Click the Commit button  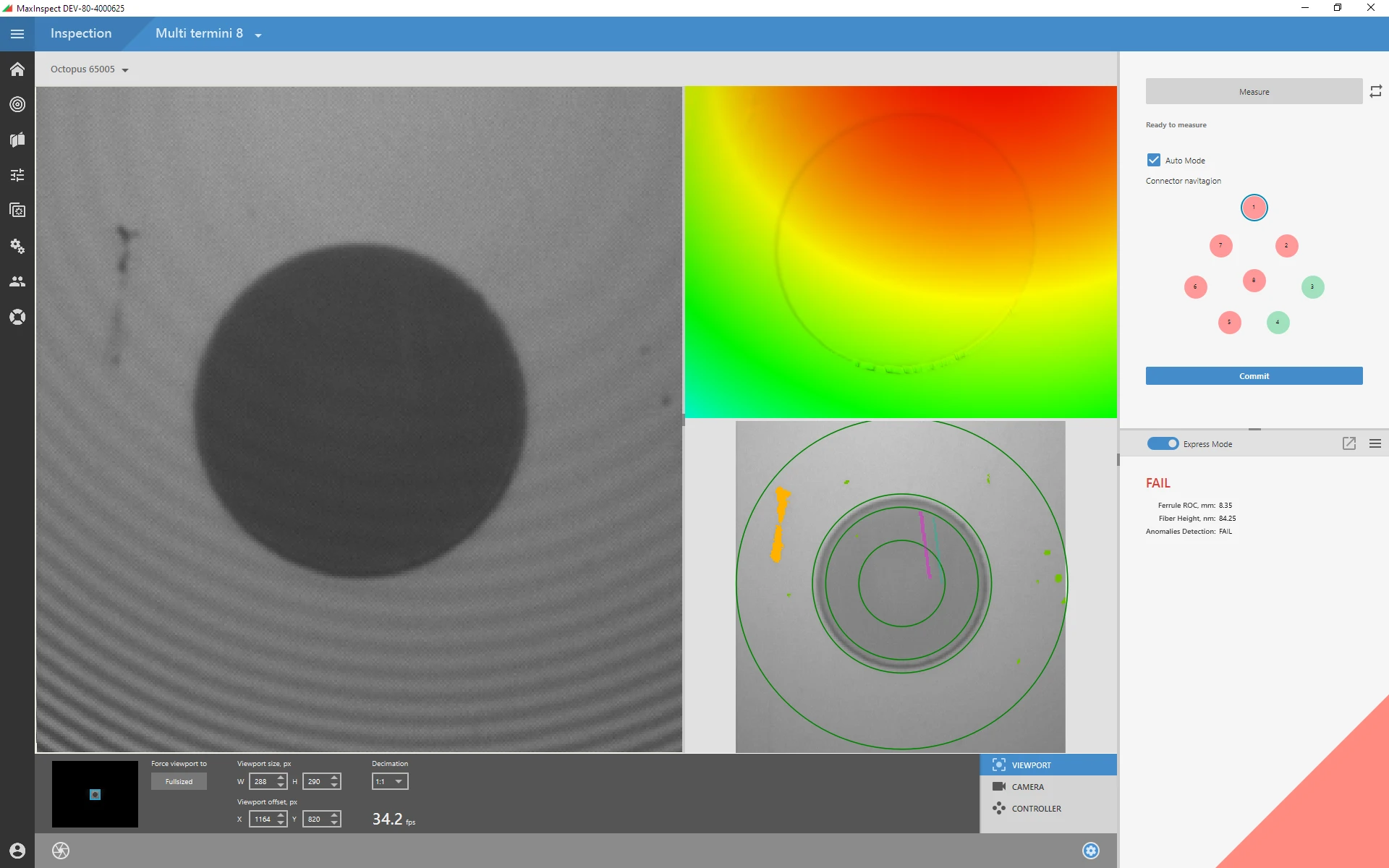tap(1254, 375)
